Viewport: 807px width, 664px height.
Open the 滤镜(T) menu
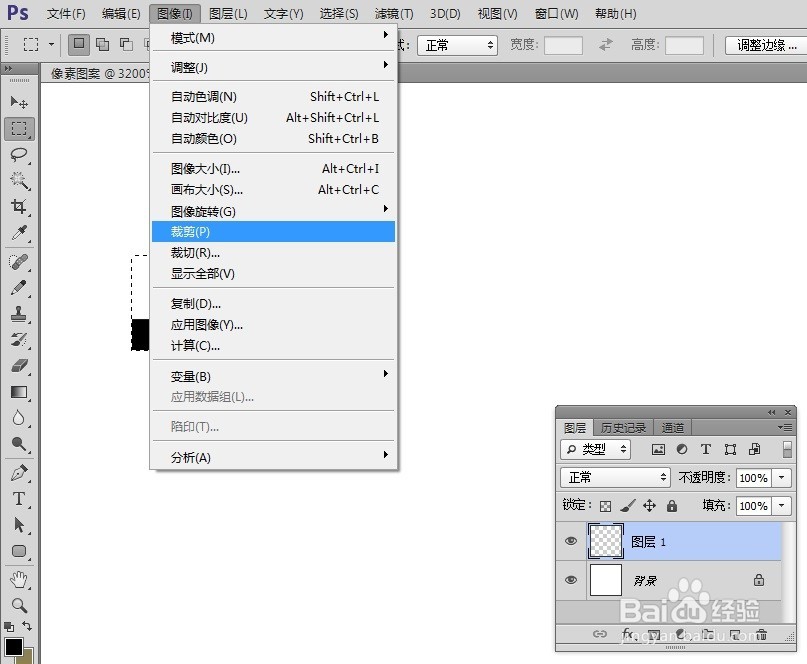point(394,13)
